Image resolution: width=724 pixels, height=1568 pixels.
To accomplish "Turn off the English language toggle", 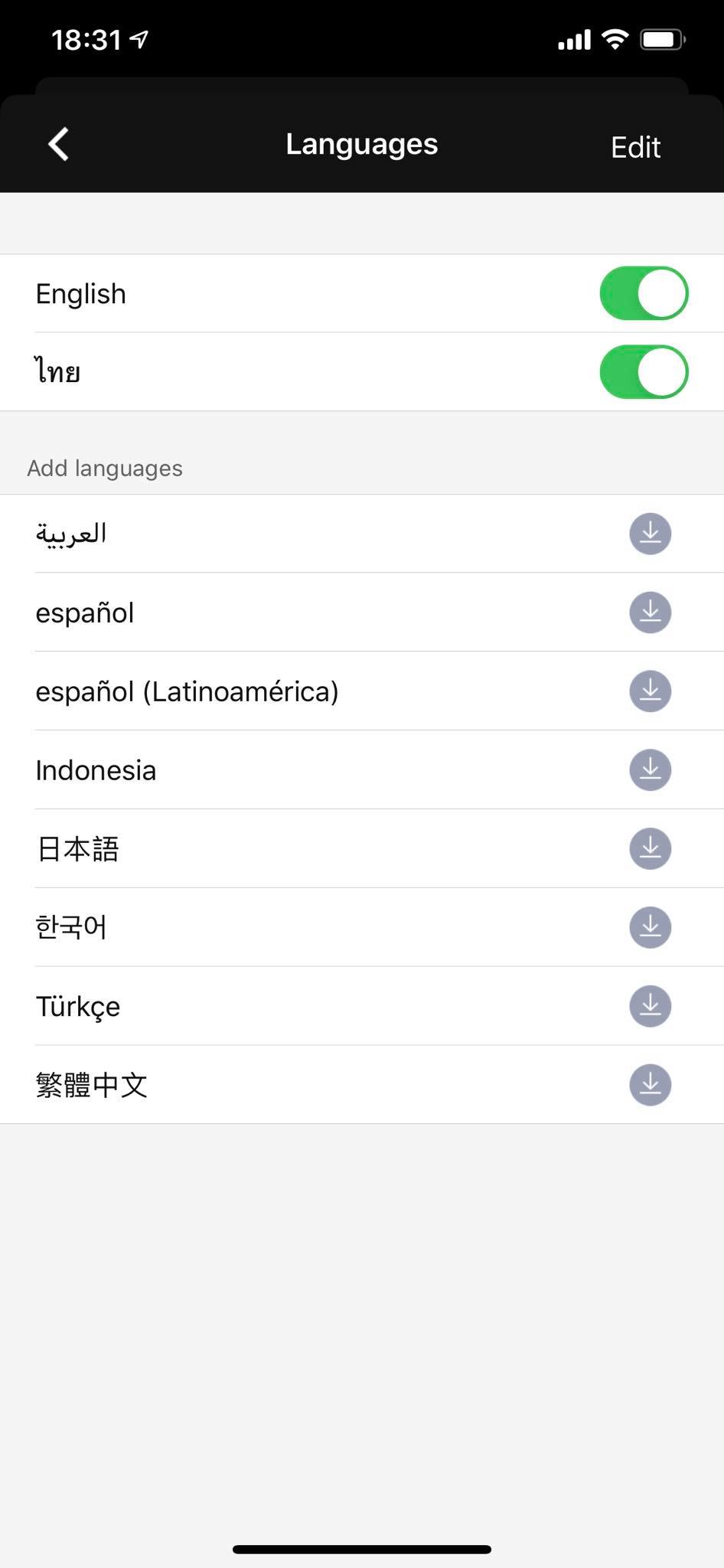I will pyautogui.click(x=643, y=294).
